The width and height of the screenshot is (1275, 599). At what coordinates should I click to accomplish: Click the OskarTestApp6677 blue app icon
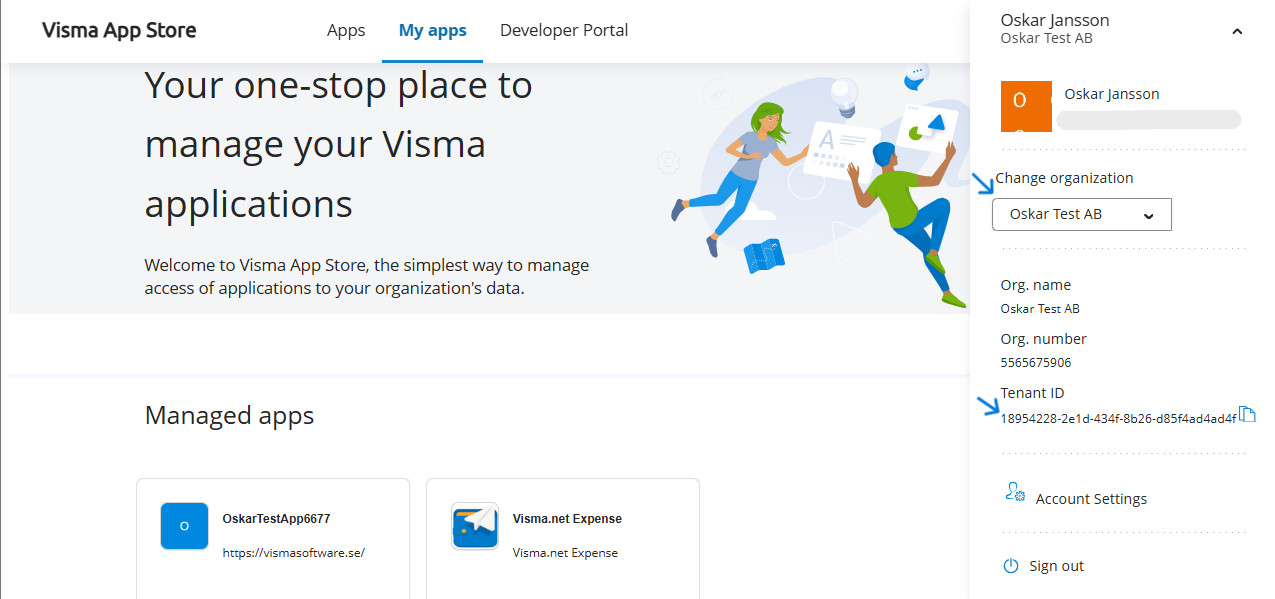(184, 525)
